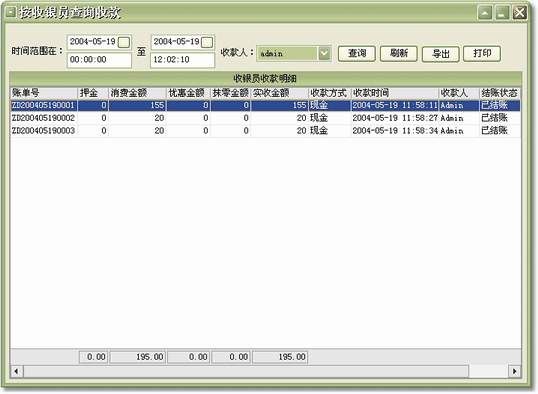The width and height of the screenshot is (538, 394).
Task: Sort by 收款时间 column header
Action: pyautogui.click(x=395, y=93)
